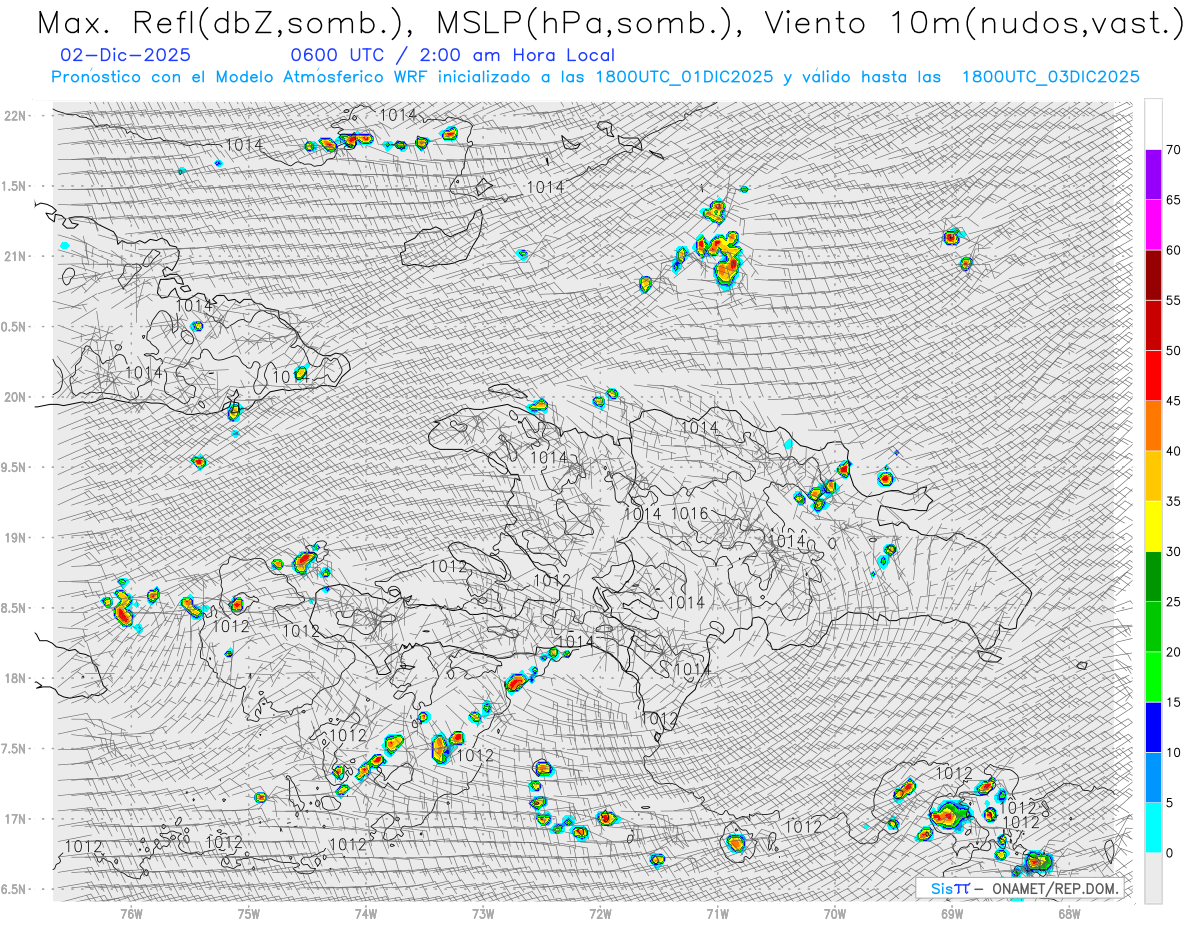Click the colorbar label 10
1200x927 pixels.
[1173, 752]
